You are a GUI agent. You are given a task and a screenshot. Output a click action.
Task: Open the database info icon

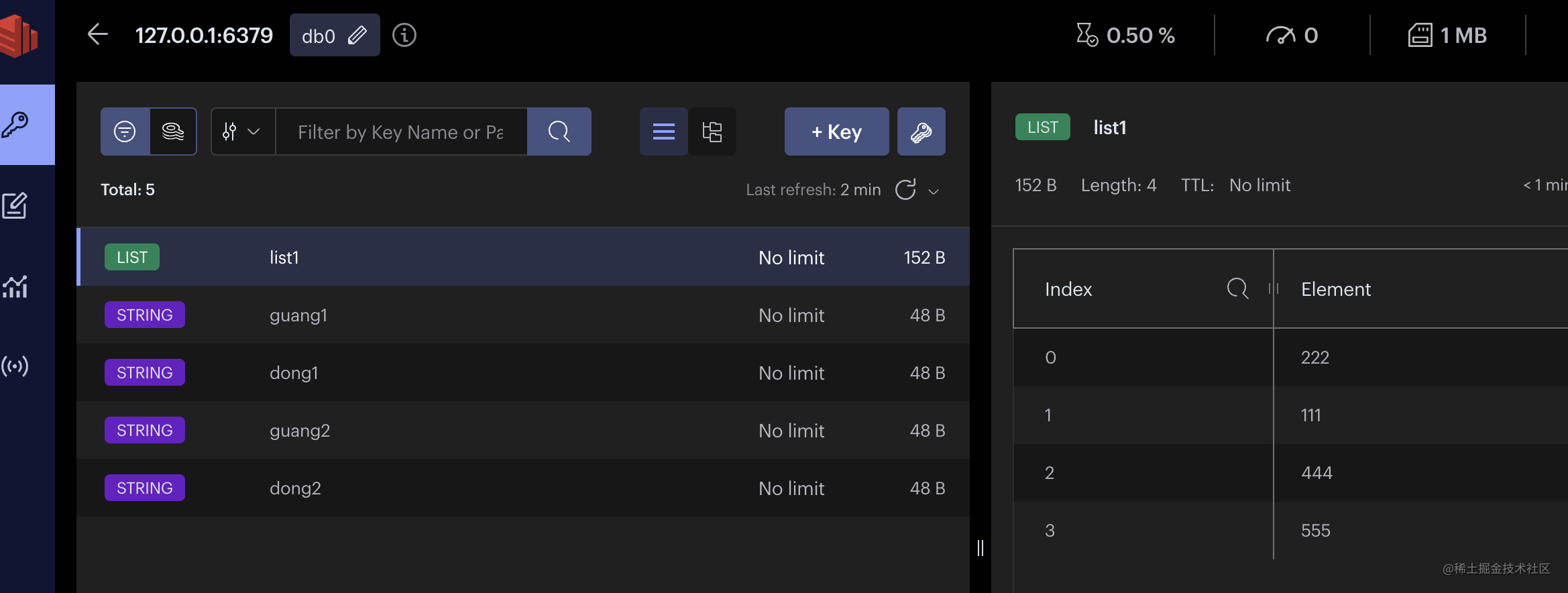tap(404, 35)
